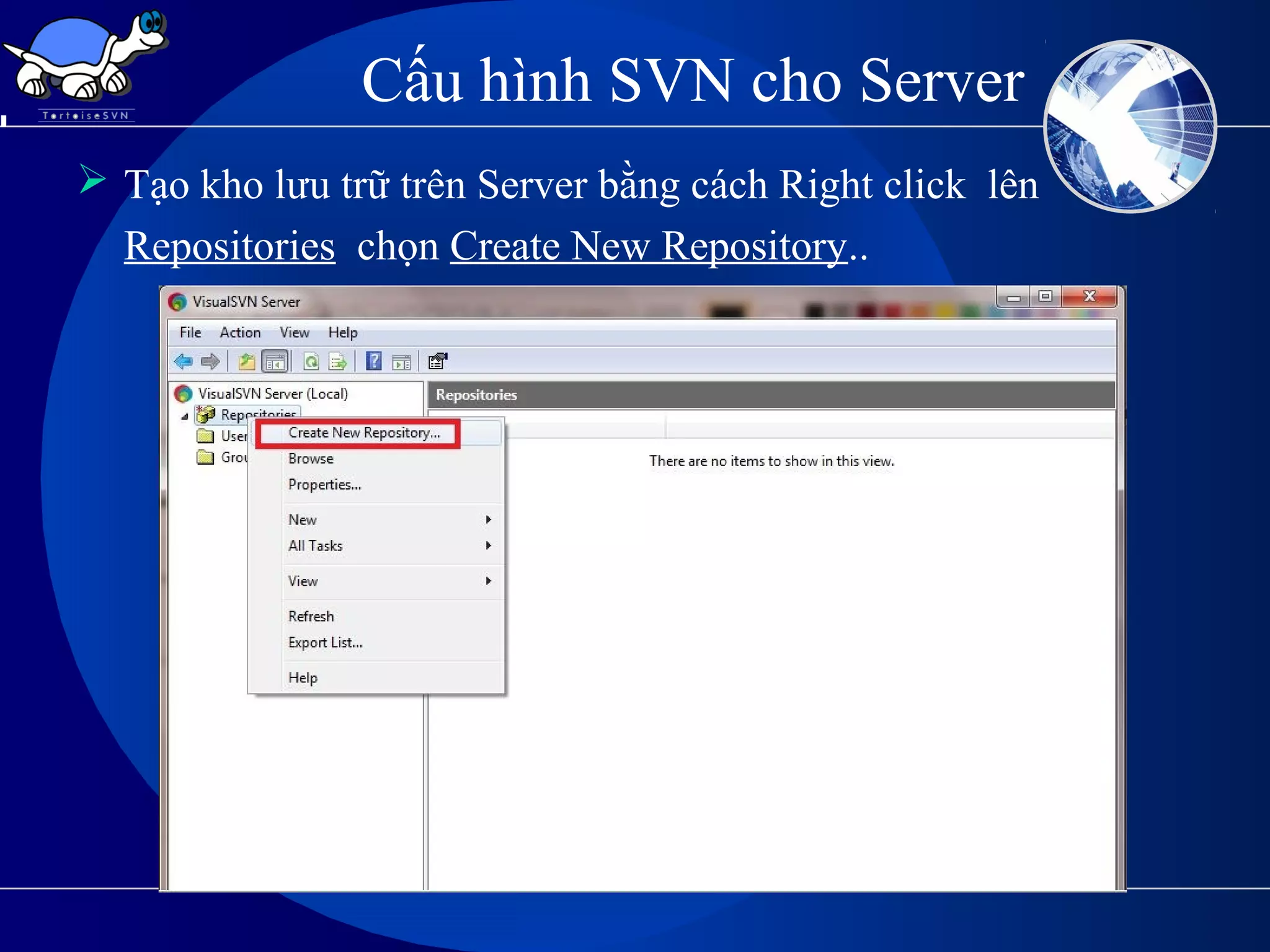The image size is (1270, 952).
Task: Maximize the VisualSVN Server window
Action: [1046, 297]
